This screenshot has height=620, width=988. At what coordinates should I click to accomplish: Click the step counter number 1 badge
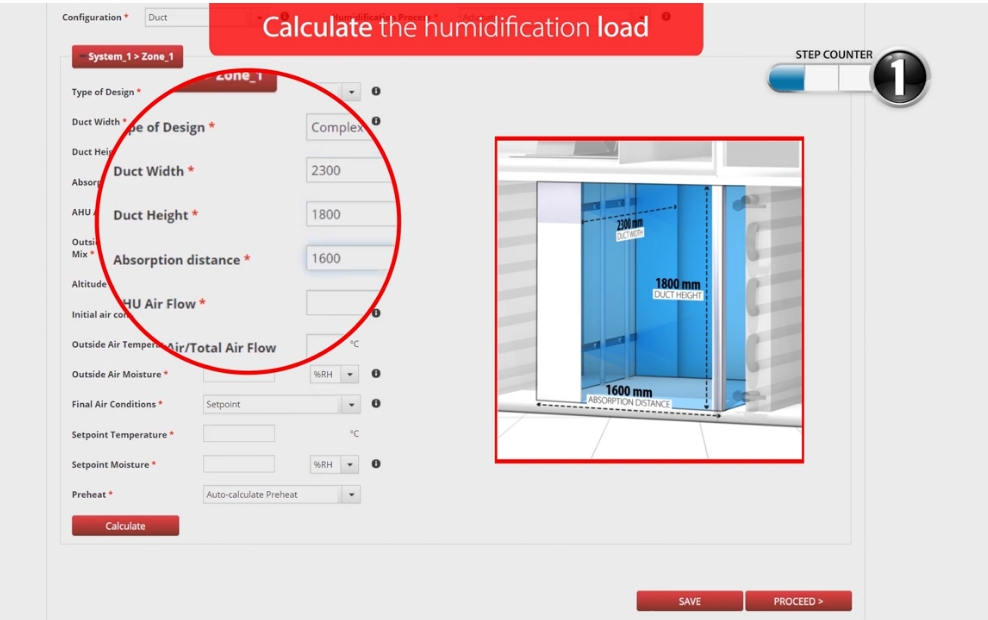pos(899,78)
